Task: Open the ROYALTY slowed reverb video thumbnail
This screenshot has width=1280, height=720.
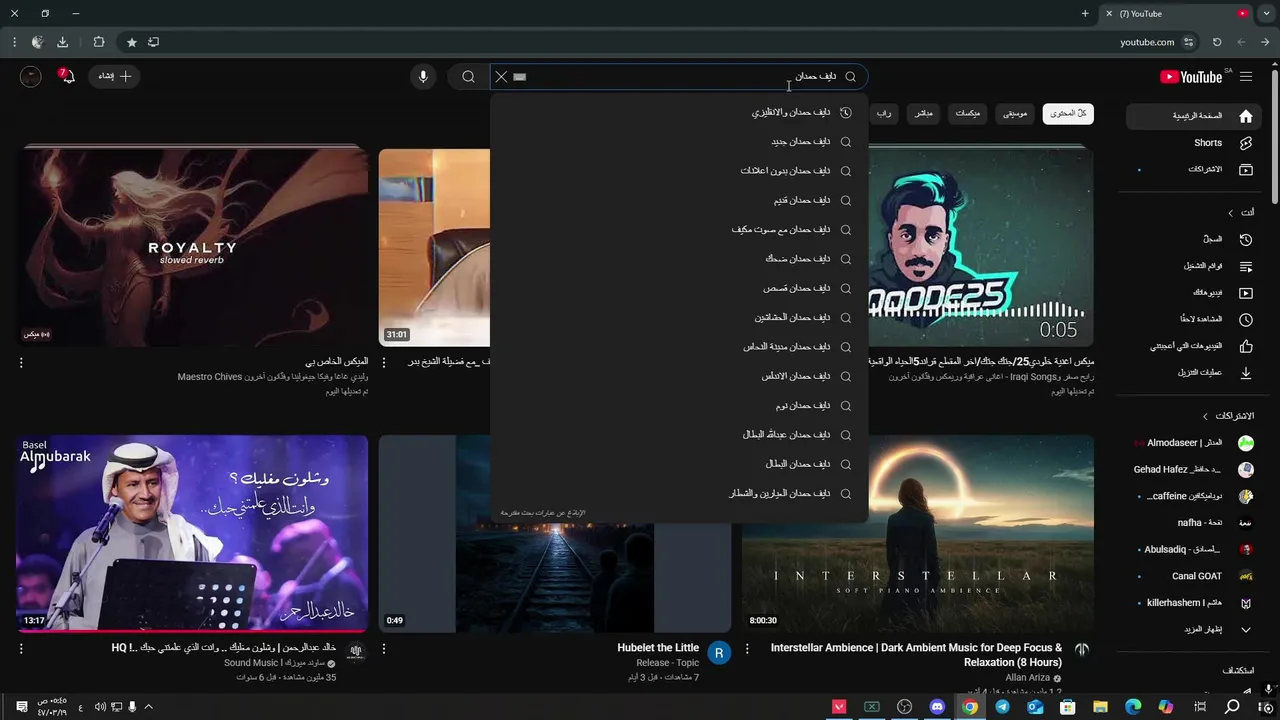Action: pos(192,247)
